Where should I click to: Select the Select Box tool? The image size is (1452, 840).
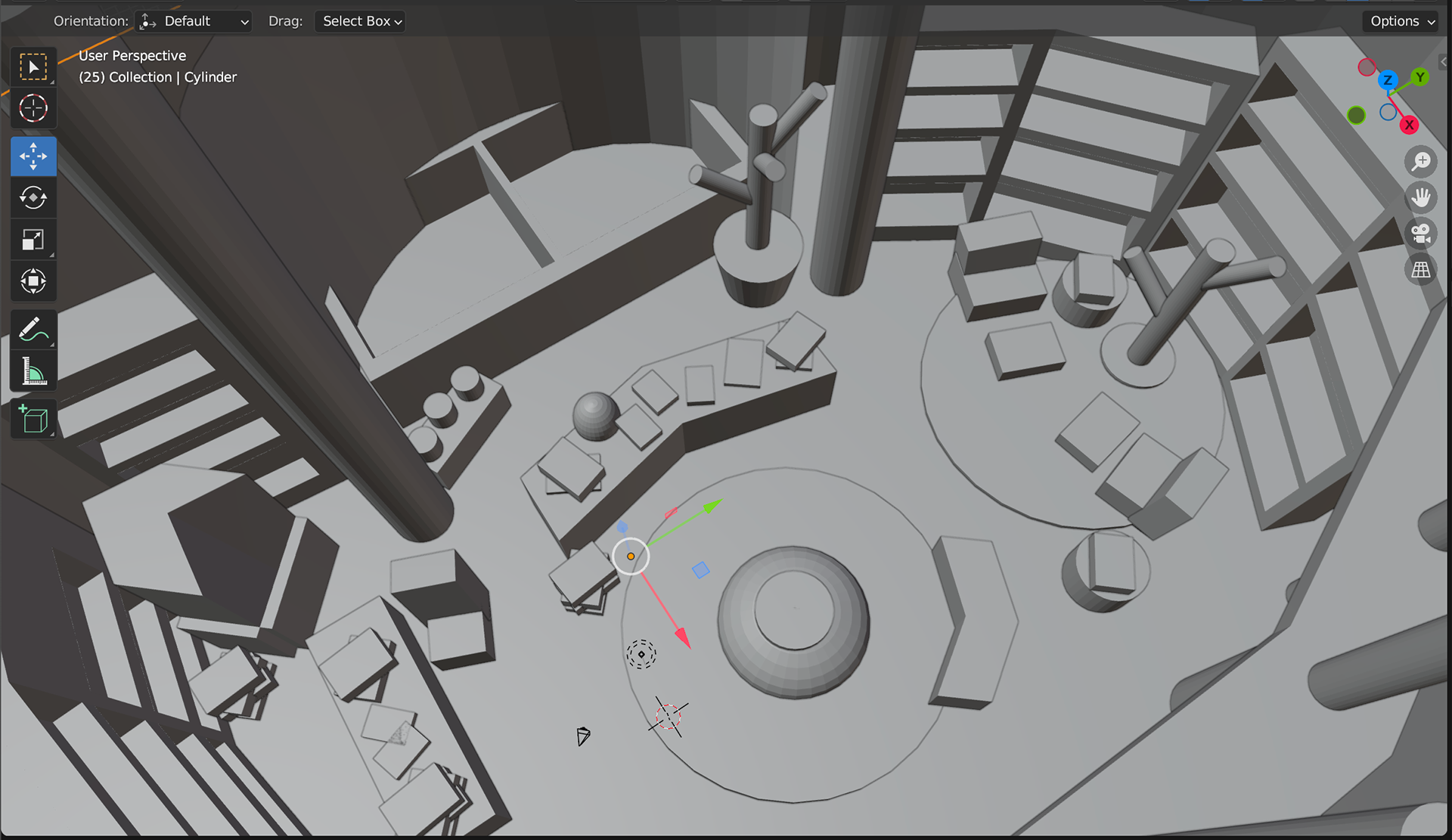pos(33,67)
